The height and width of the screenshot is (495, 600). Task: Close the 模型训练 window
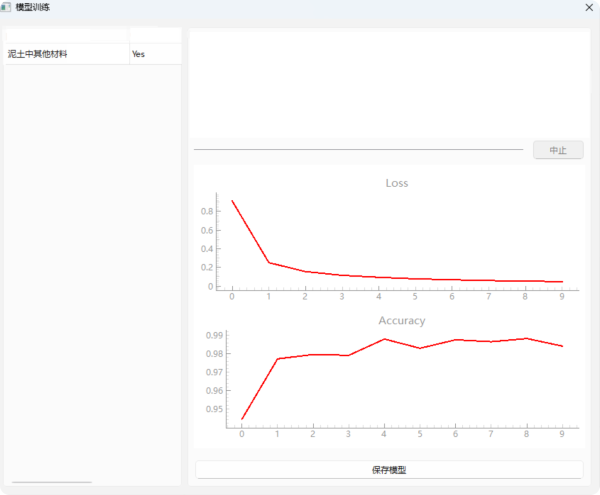(x=587, y=7)
